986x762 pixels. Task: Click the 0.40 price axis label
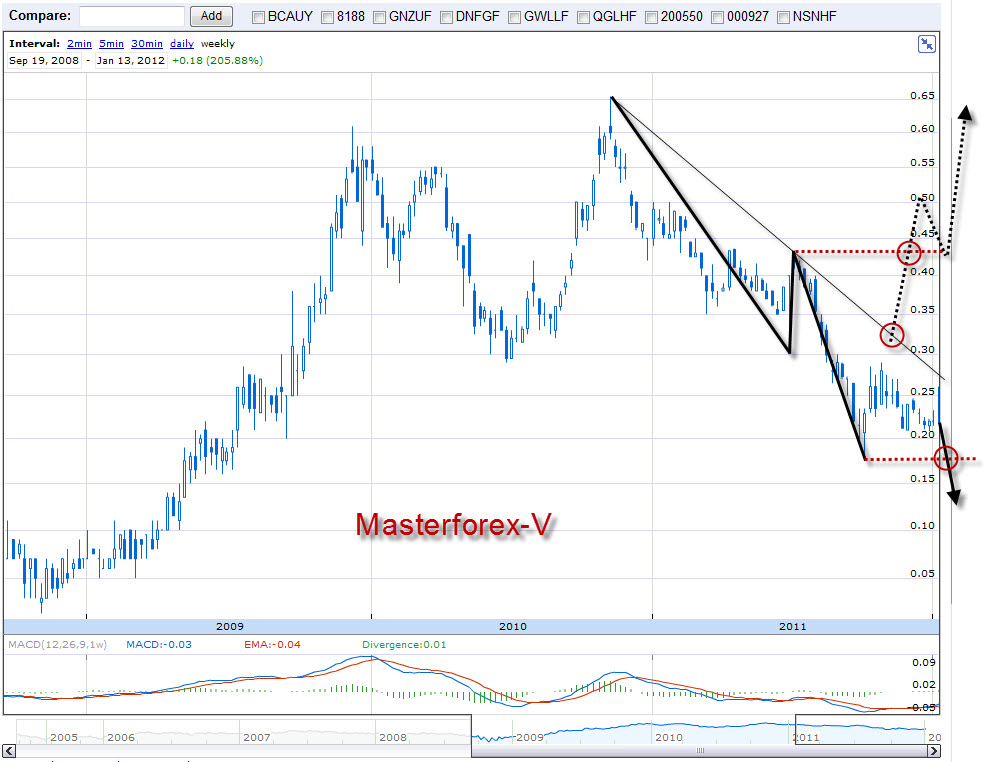[x=922, y=272]
